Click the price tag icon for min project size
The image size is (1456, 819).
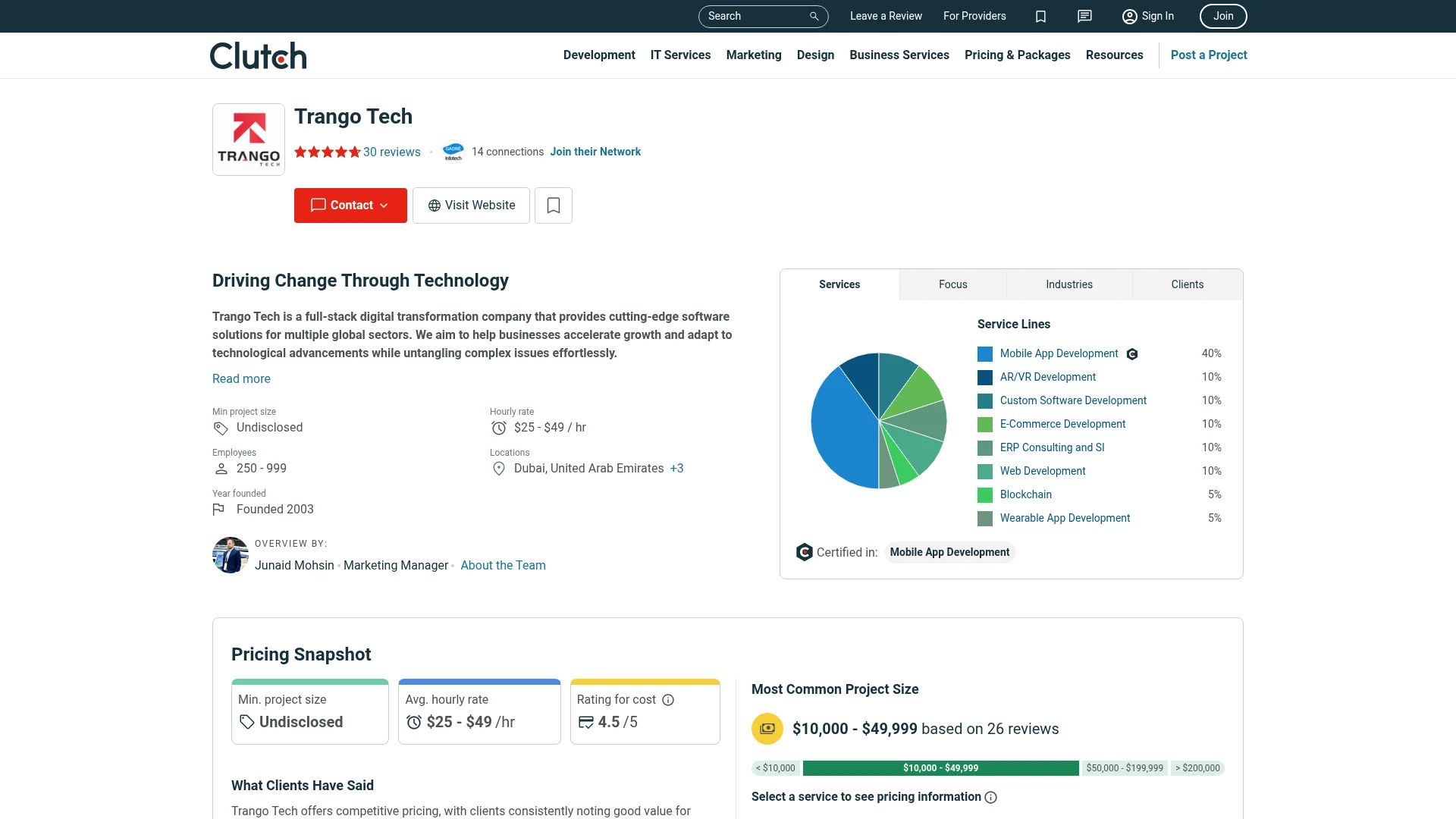221,428
